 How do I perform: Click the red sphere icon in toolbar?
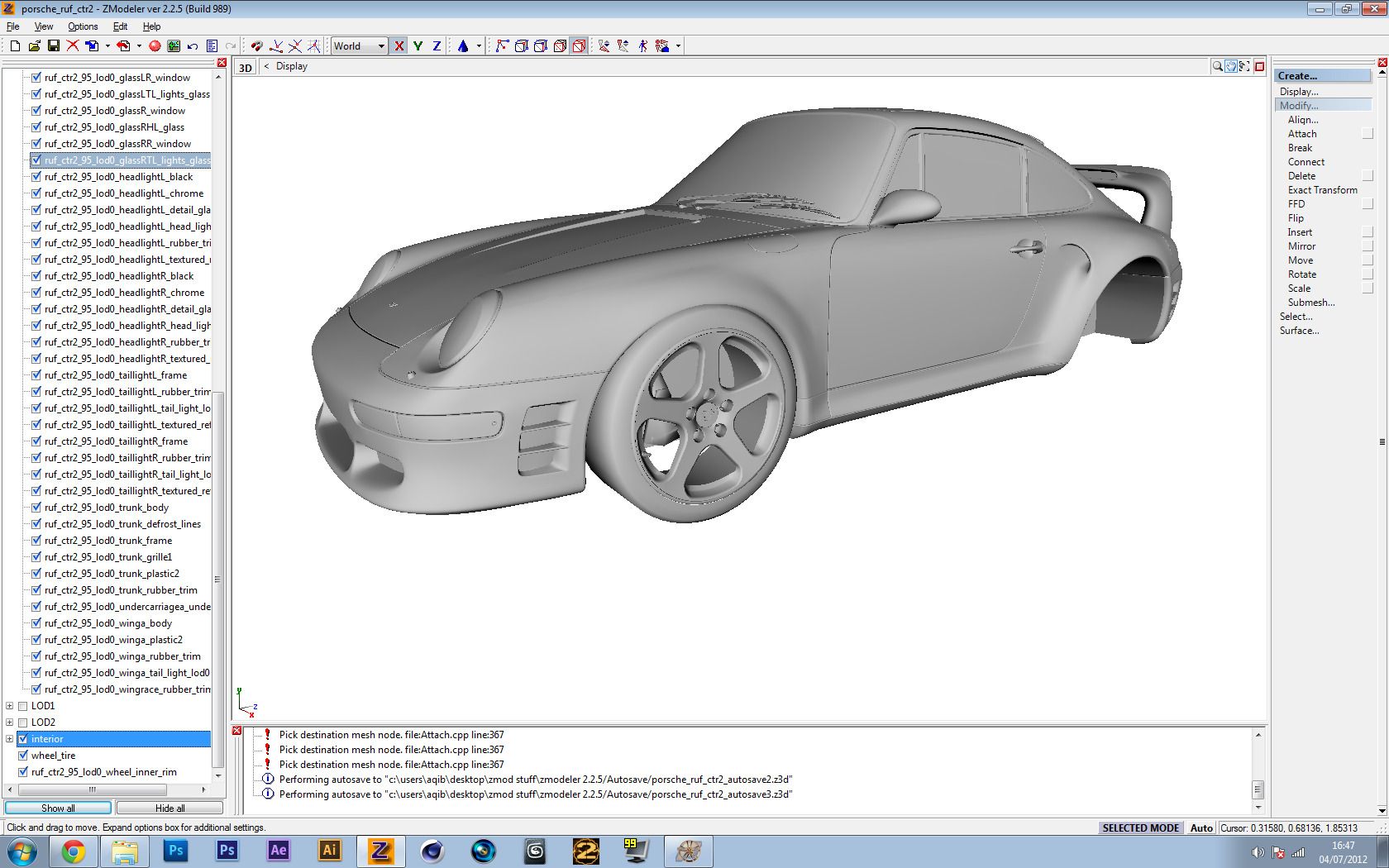coord(155,46)
